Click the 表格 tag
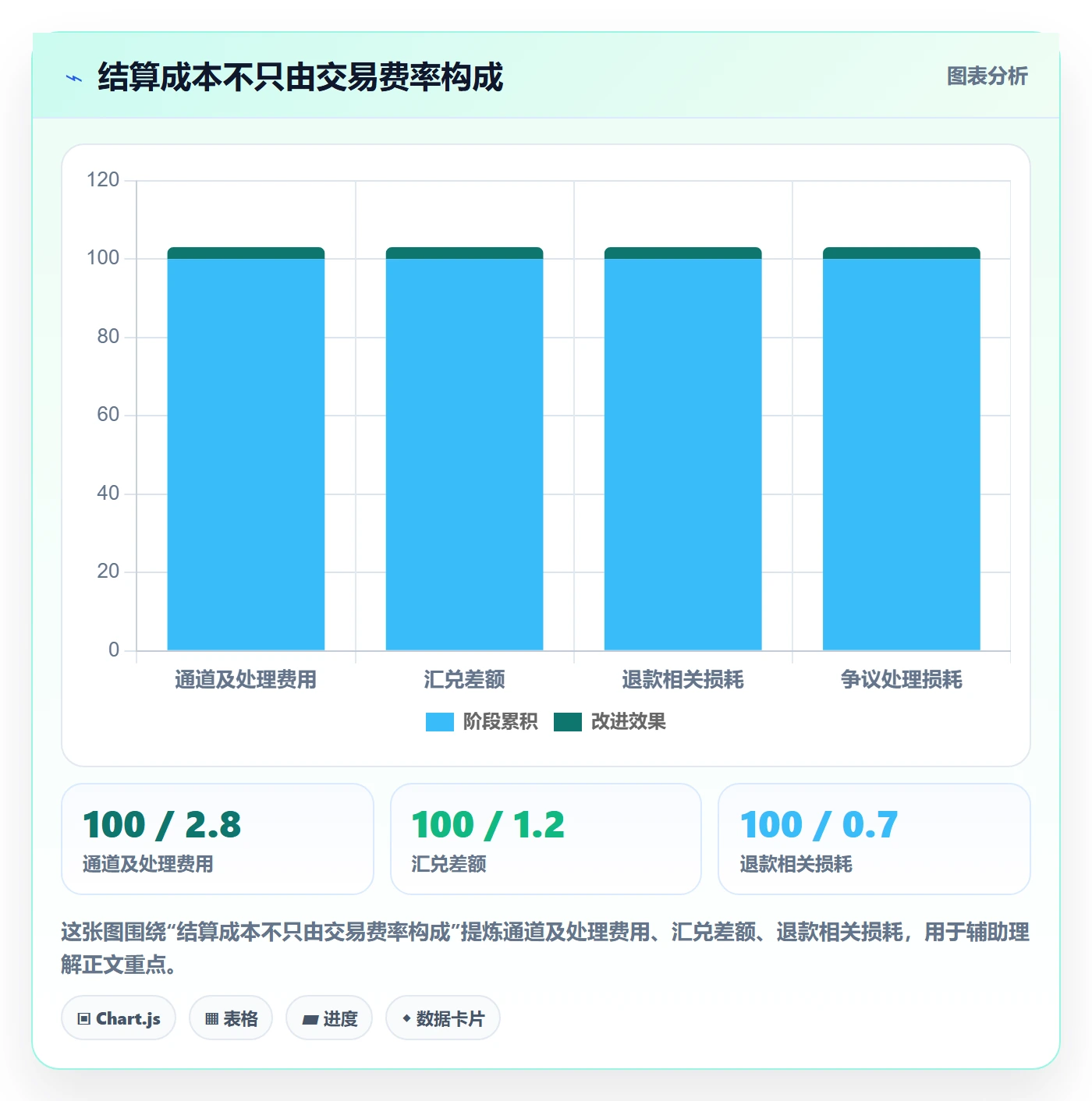The image size is (1092, 1101). 231,1018
